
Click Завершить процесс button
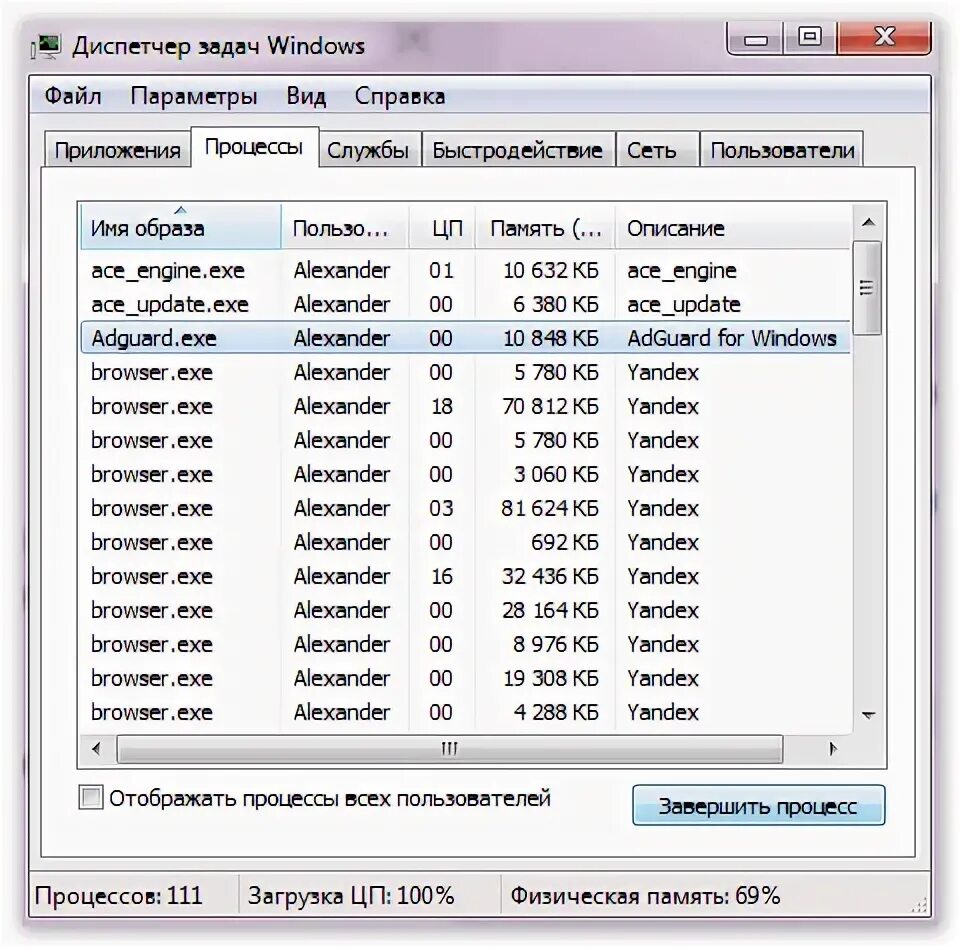759,805
